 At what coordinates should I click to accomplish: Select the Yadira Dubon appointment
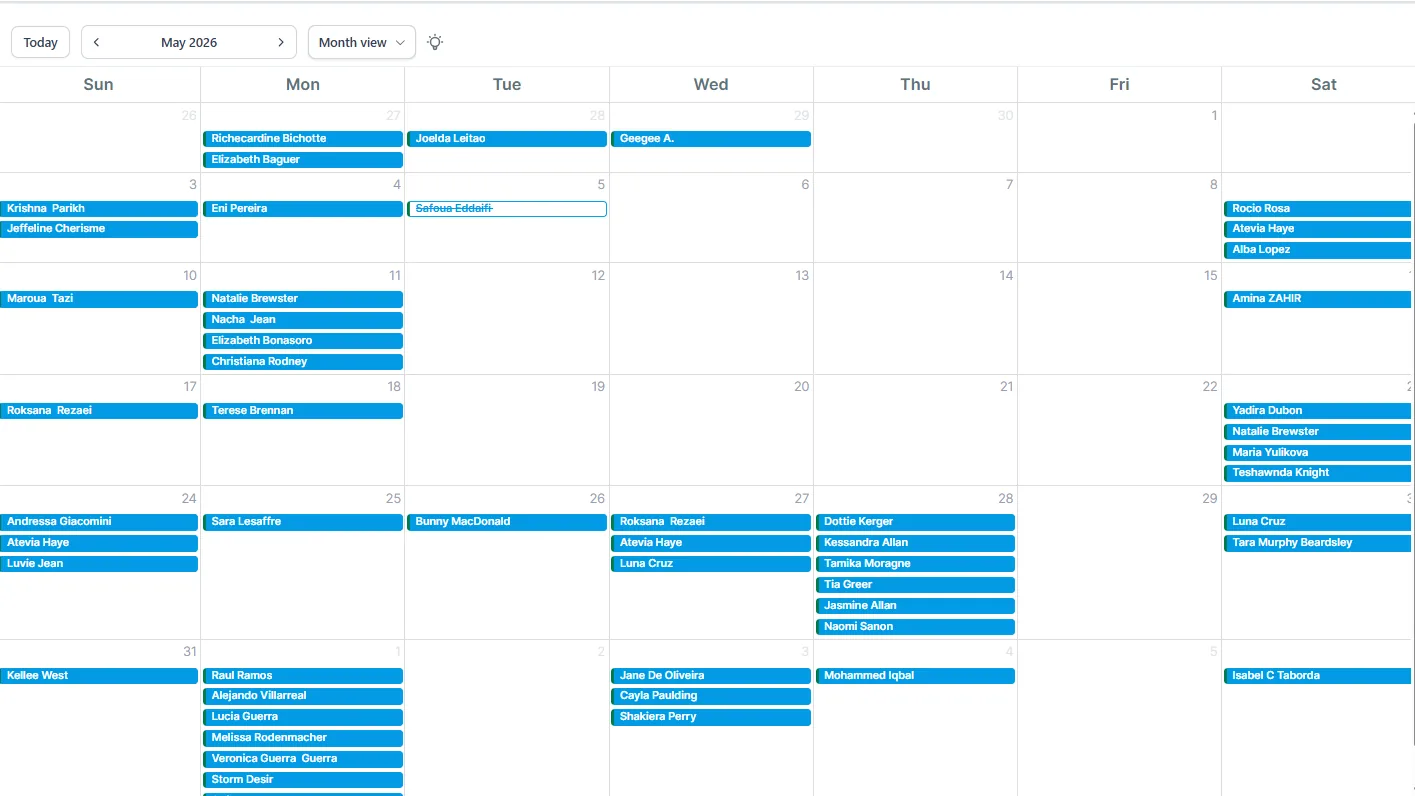[x=1318, y=411]
